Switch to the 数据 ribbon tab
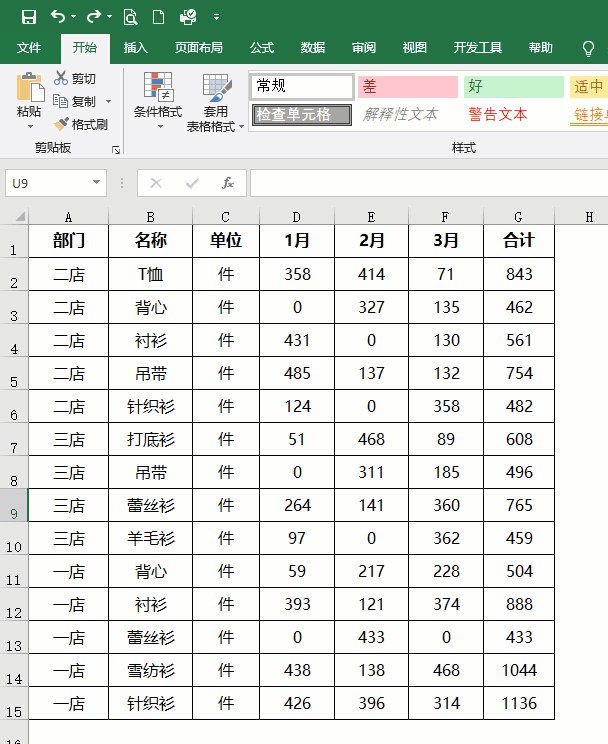608x744 pixels. pyautogui.click(x=313, y=47)
